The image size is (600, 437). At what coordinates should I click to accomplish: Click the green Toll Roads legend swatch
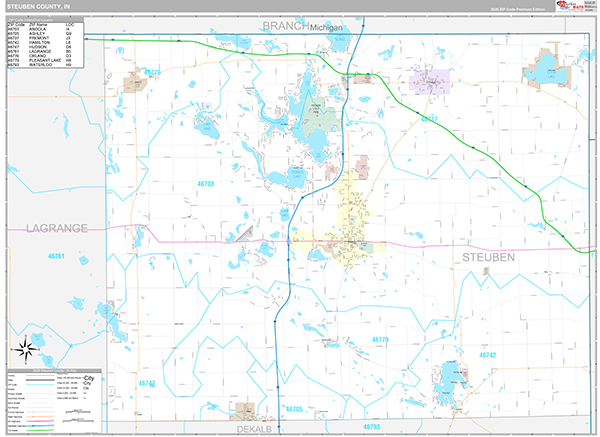(x=40, y=430)
